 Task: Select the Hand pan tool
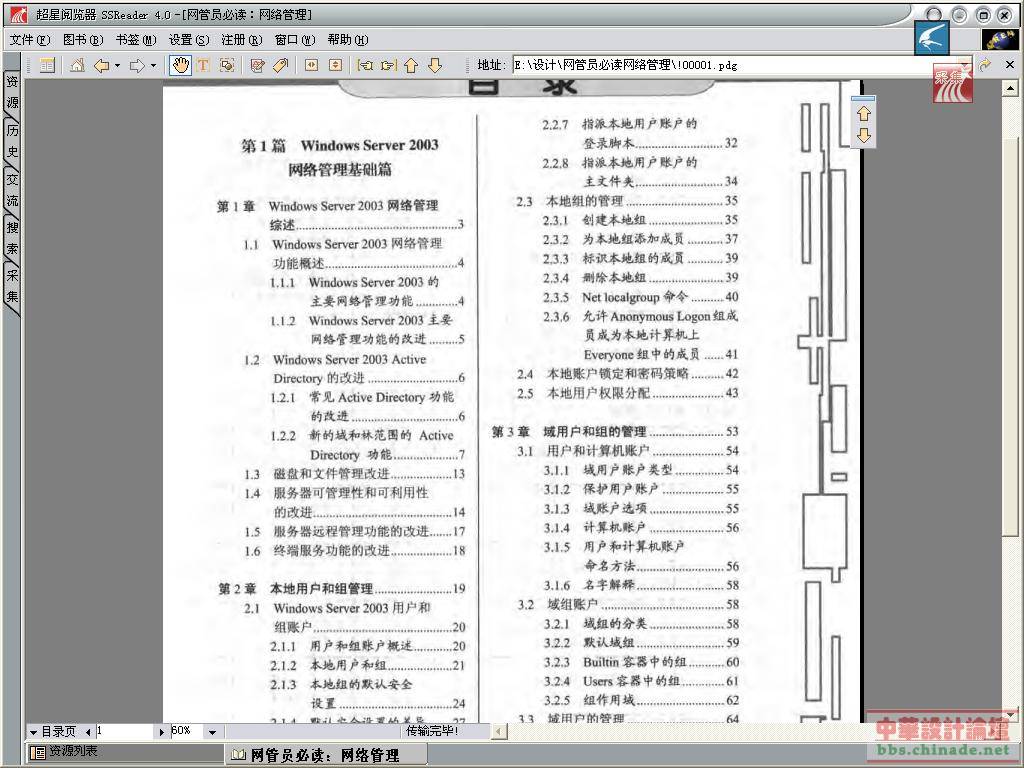[x=180, y=65]
